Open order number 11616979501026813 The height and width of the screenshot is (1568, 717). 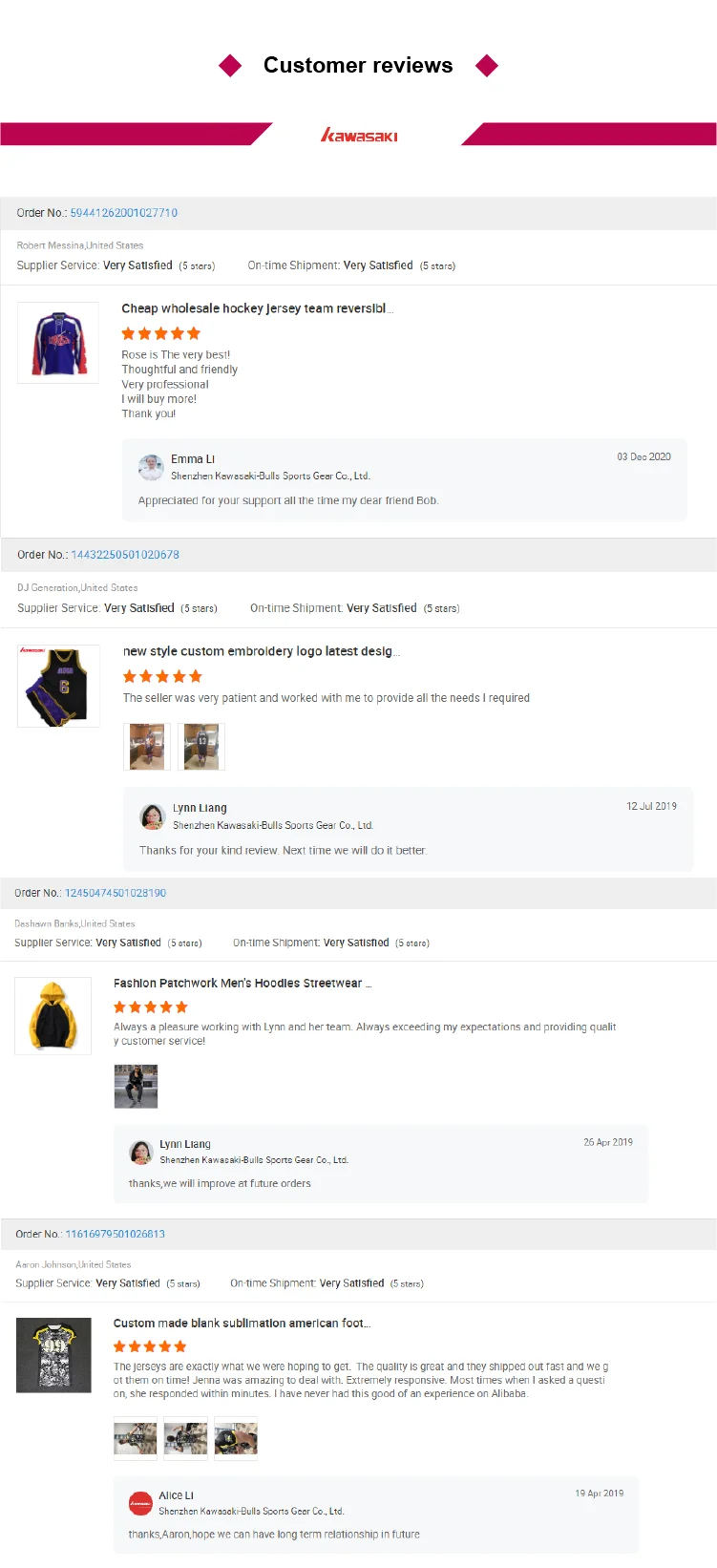click(115, 1234)
